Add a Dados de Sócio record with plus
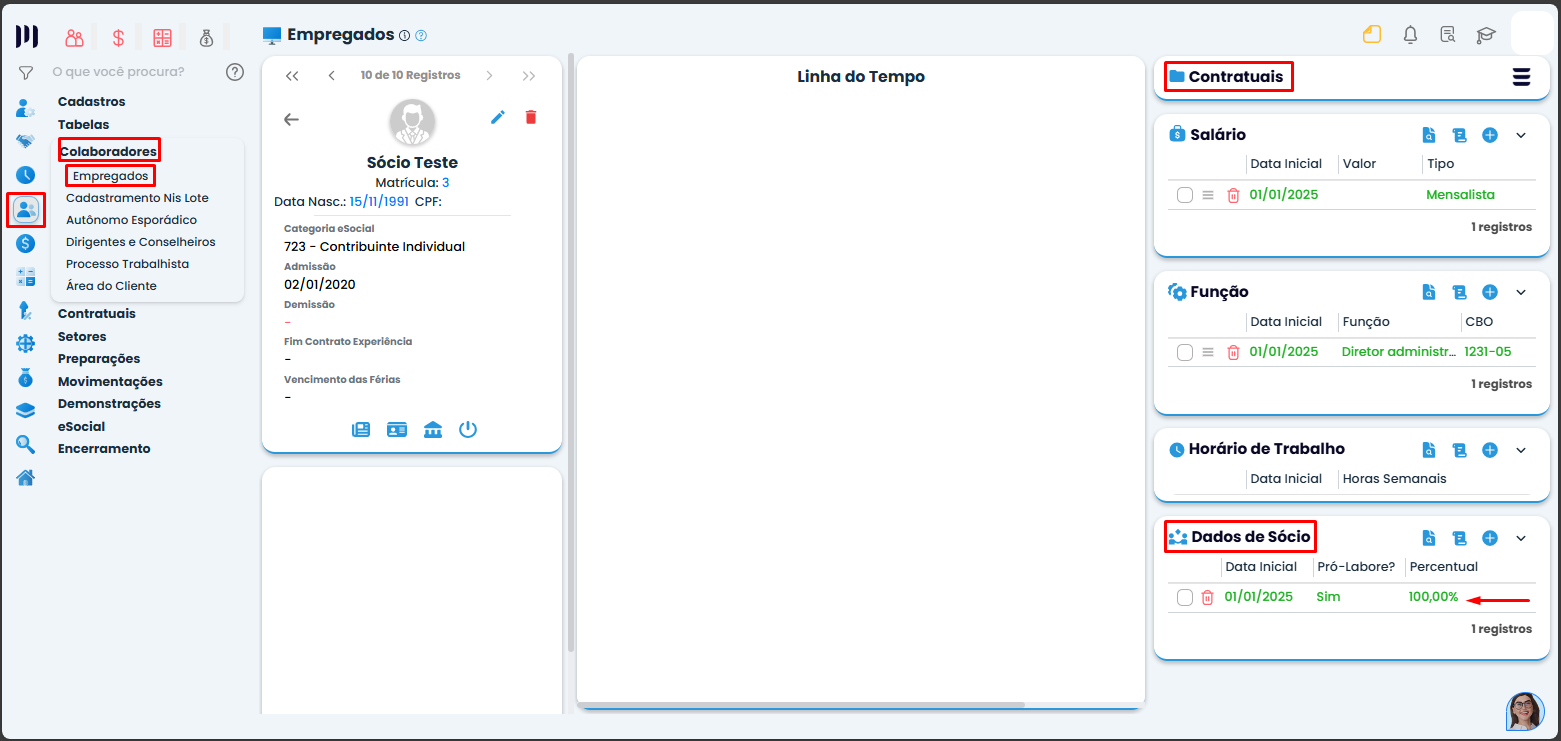 (x=1490, y=538)
